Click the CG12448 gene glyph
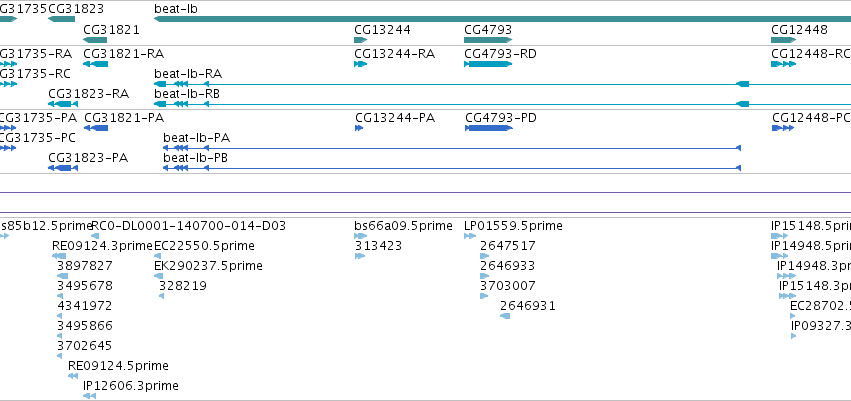This screenshot has height=401, width=851. 784,40
